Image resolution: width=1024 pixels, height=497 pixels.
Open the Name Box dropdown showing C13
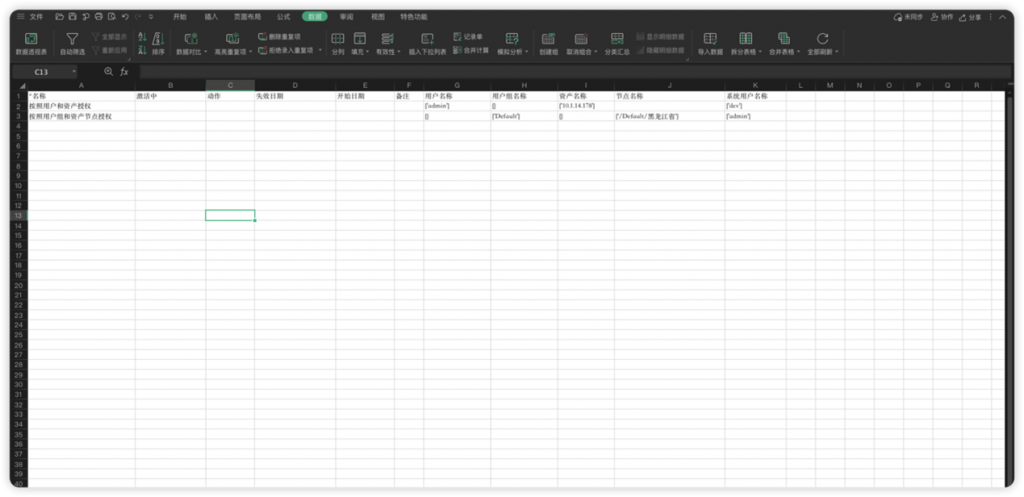[74, 72]
